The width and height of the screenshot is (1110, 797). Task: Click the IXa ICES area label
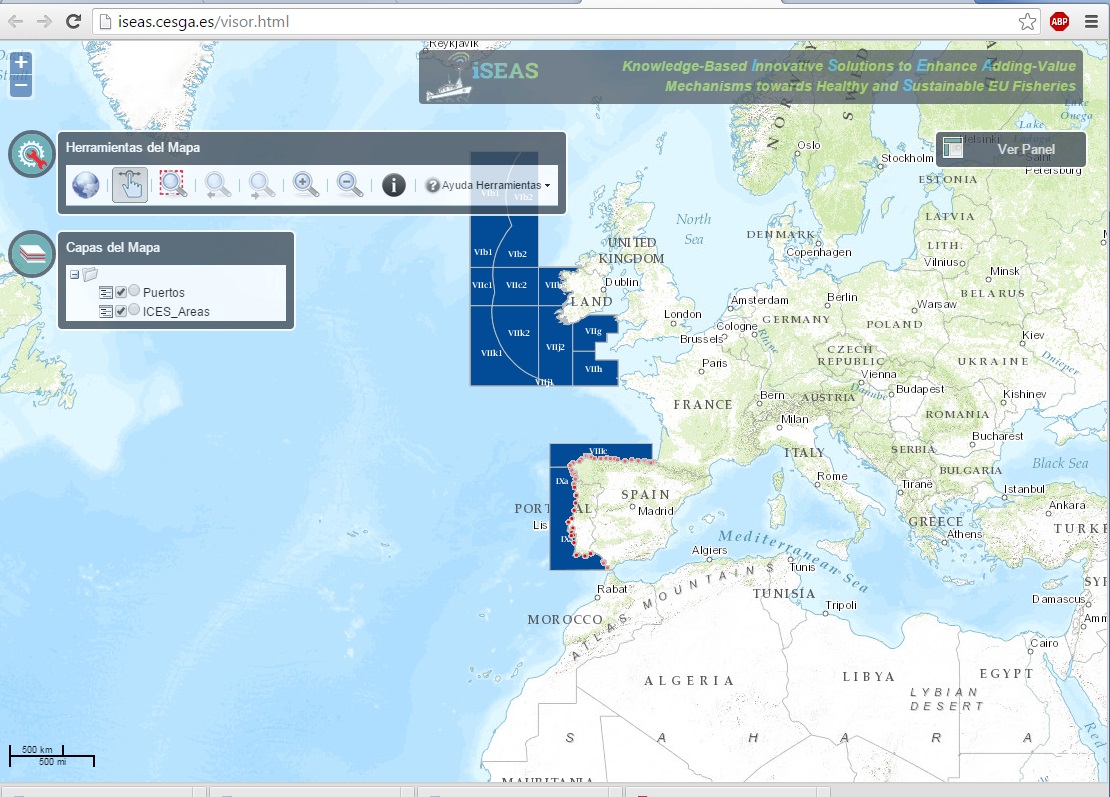(562, 481)
